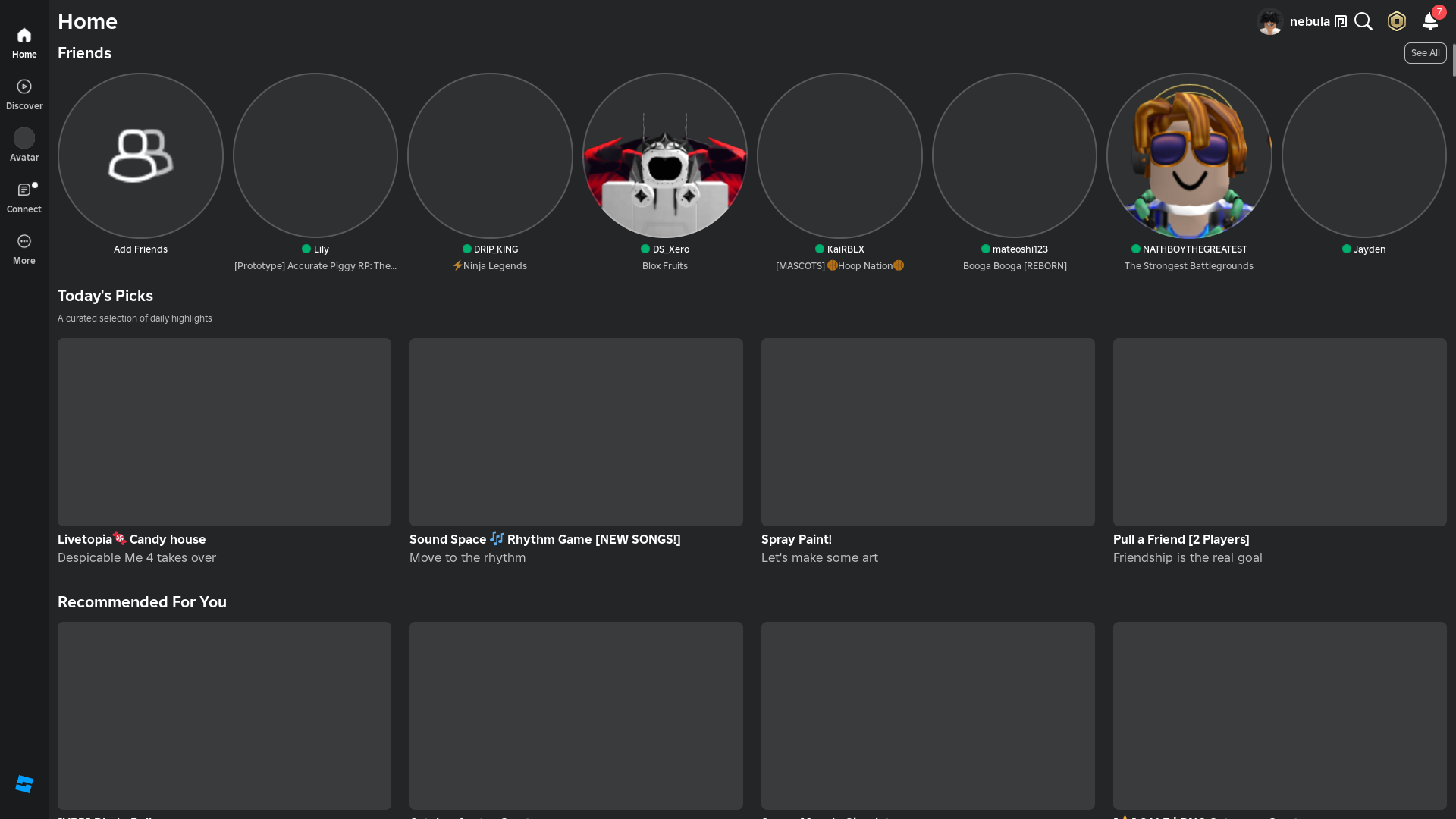The width and height of the screenshot is (1456, 819).
Task: Click the Blox Fruits game text
Action: click(x=665, y=266)
